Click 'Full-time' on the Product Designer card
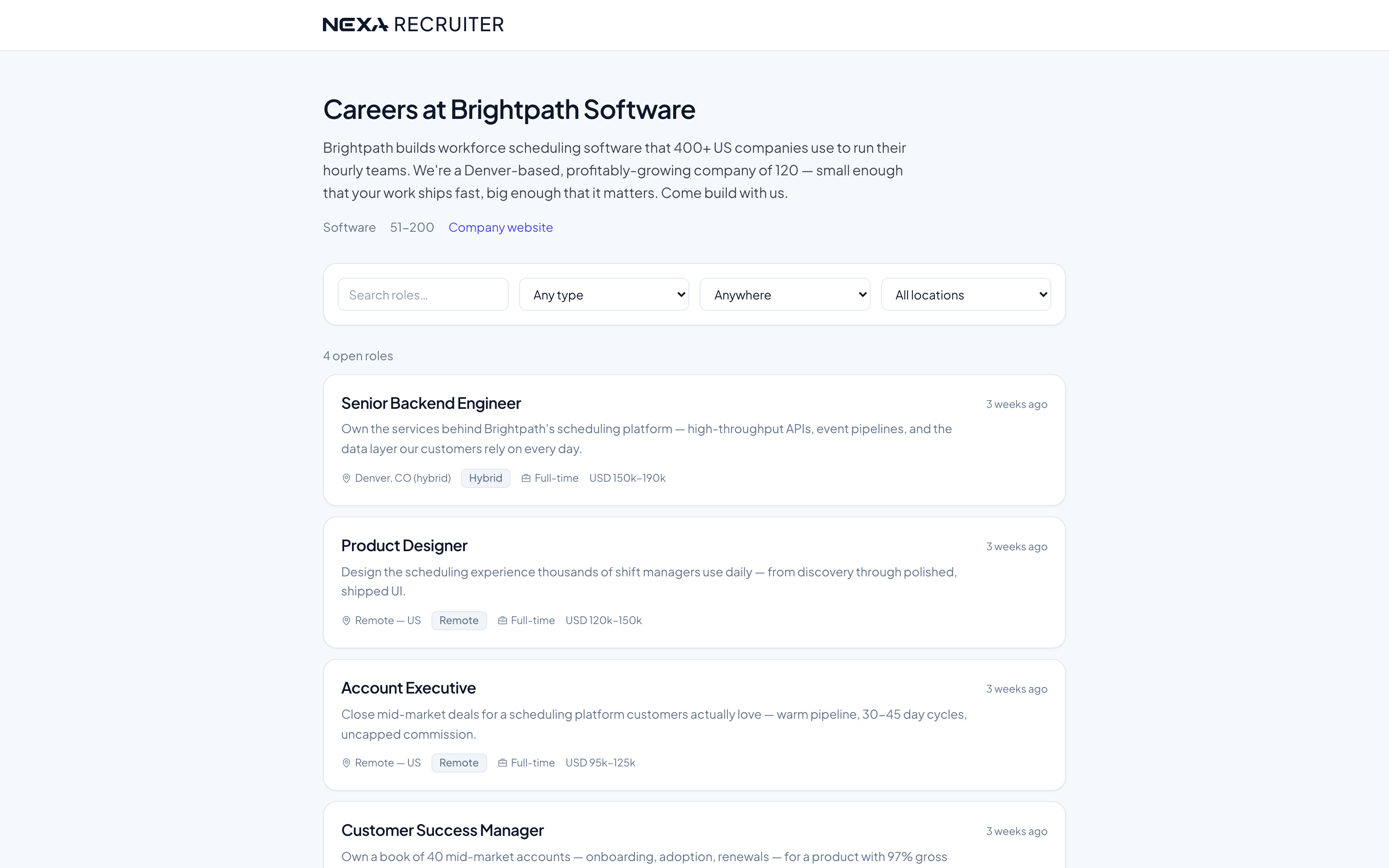This screenshot has width=1389, height=868. pos(533,621)
